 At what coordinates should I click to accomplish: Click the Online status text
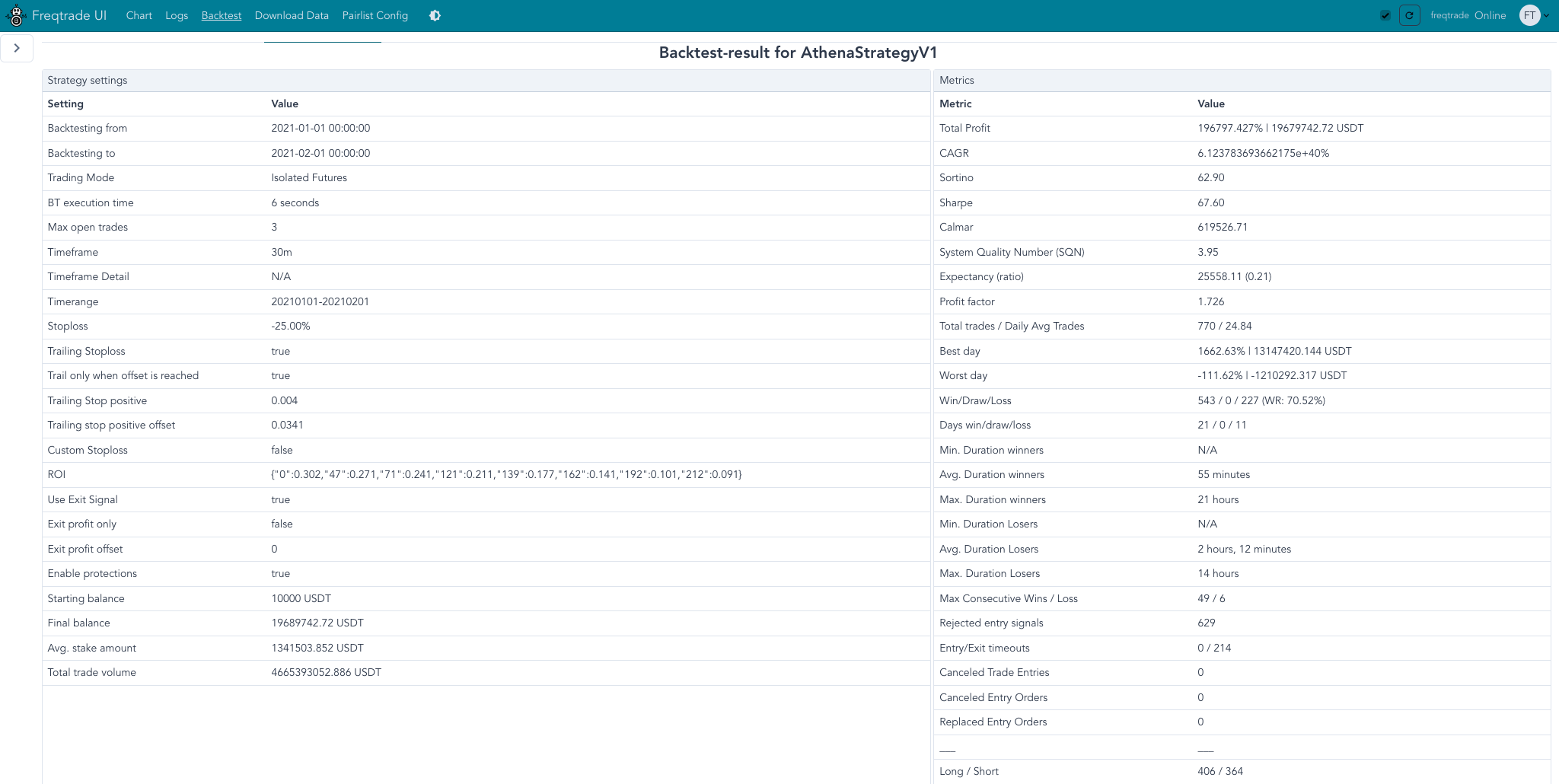click(x=1490, y=16)
